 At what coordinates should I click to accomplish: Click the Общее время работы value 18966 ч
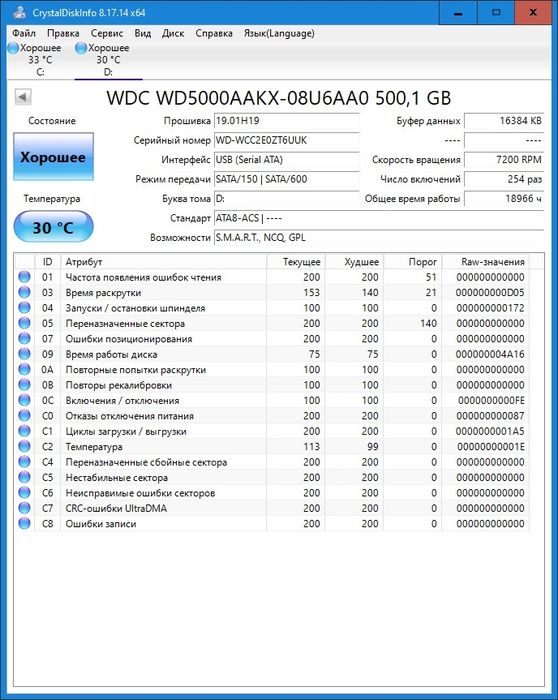click(504, 199)
